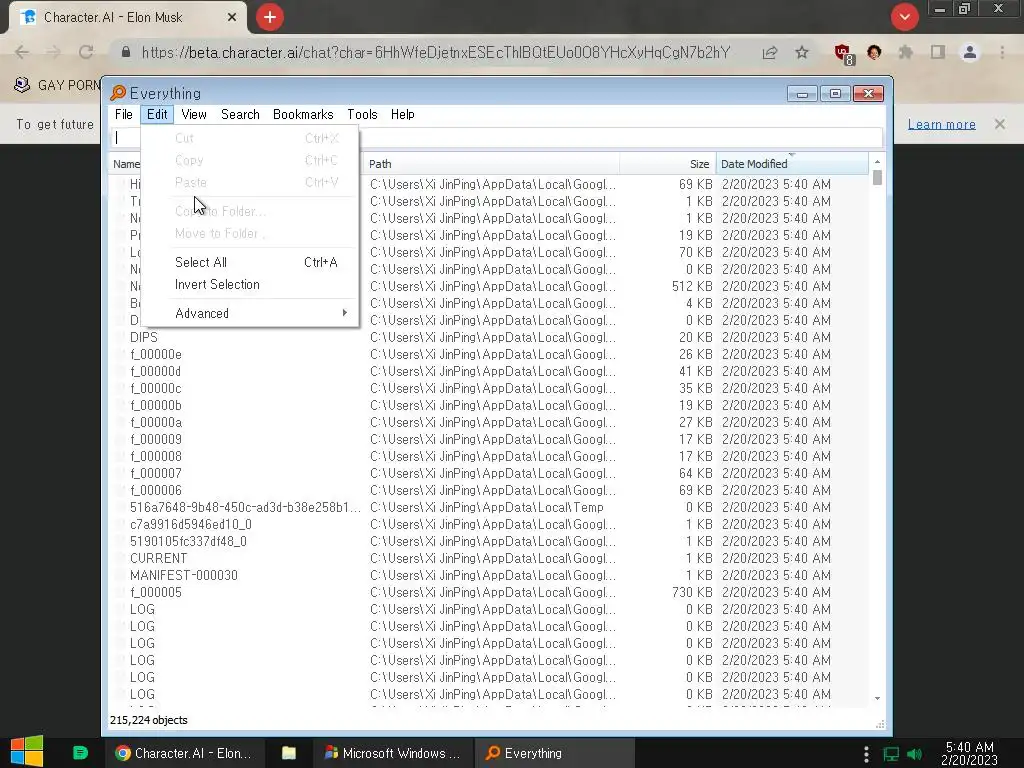The image size is (1024, 768).
Task: Open File Explorer folder taskbar icon
Action: point(289,753)
